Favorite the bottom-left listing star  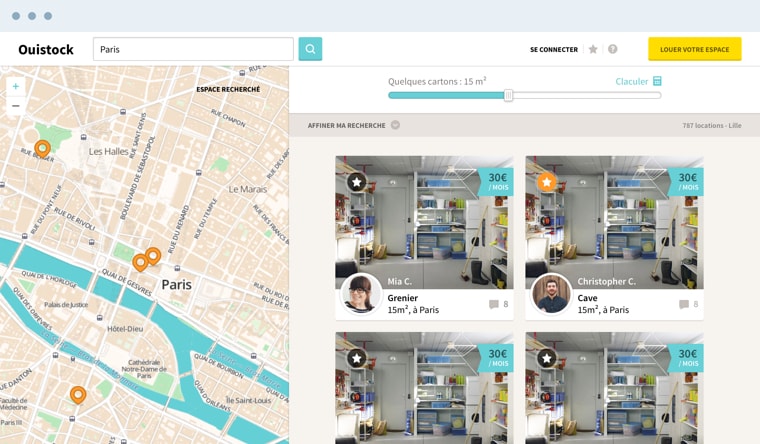(357, 358)
